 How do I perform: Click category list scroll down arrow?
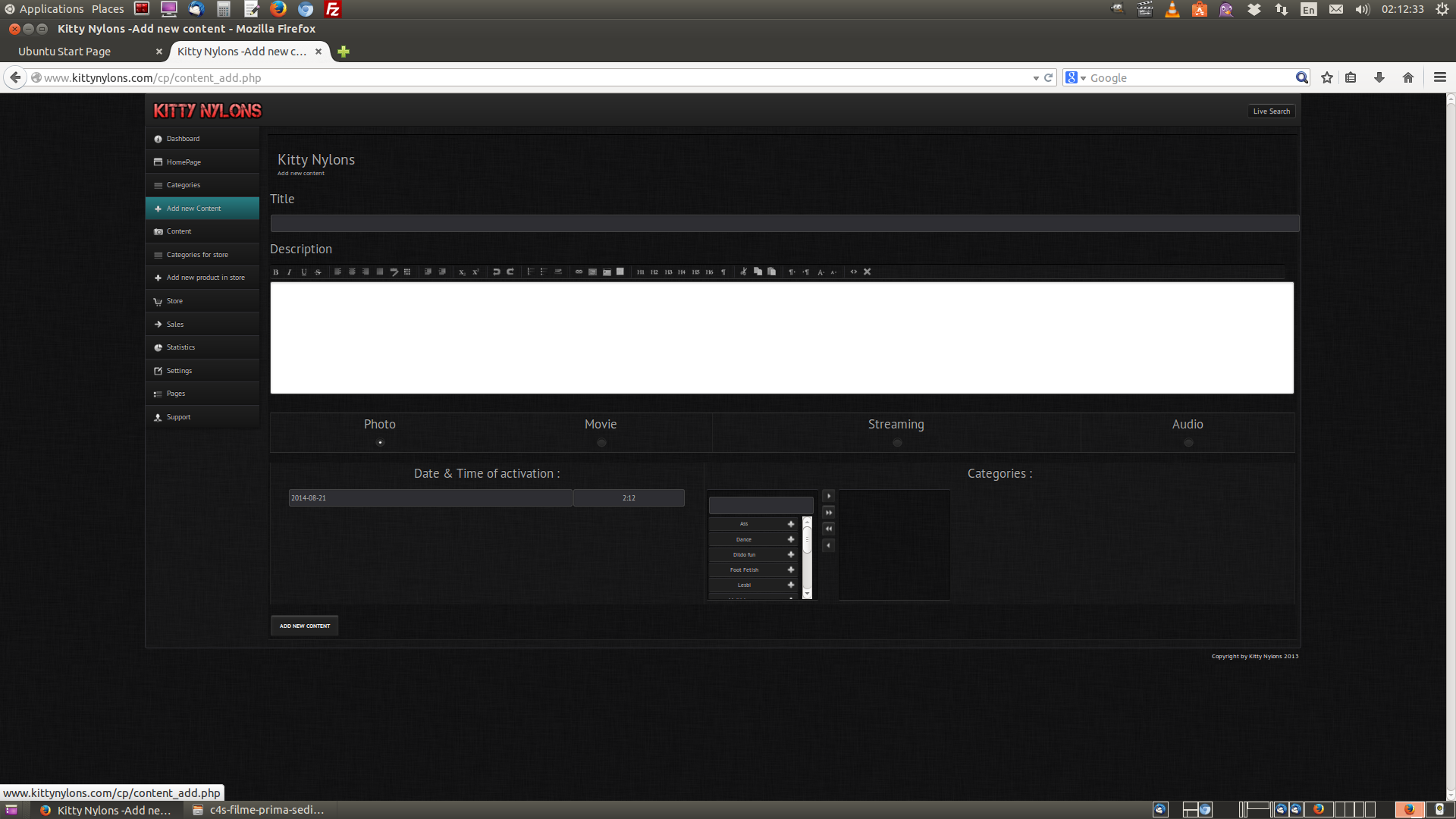(807, 594)
